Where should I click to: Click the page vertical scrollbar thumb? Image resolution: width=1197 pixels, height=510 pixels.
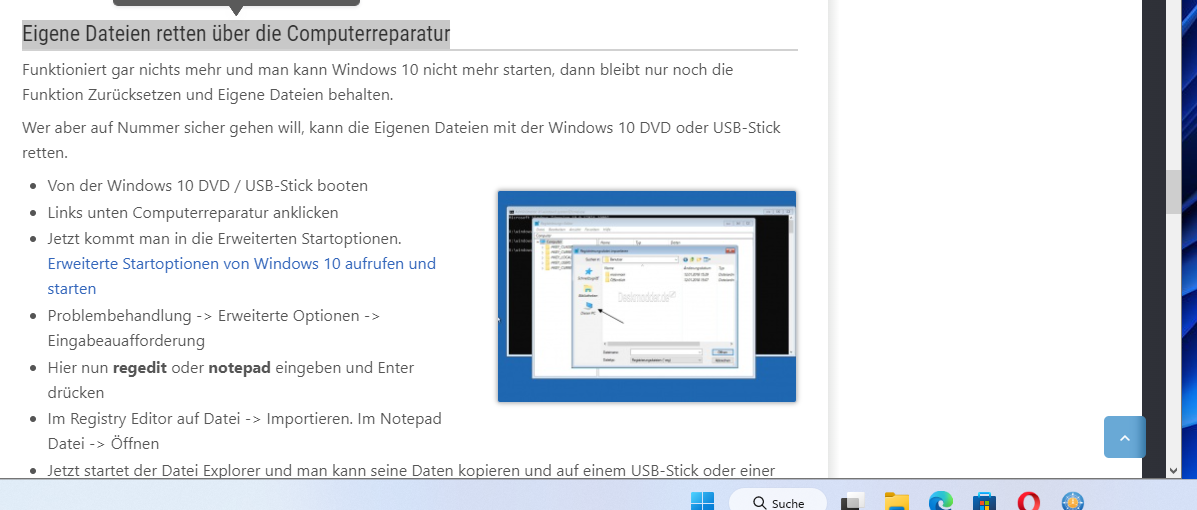tap(1173, 191)
